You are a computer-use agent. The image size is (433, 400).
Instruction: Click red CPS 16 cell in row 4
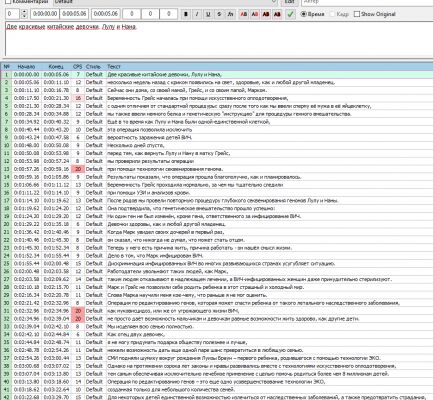78,98
